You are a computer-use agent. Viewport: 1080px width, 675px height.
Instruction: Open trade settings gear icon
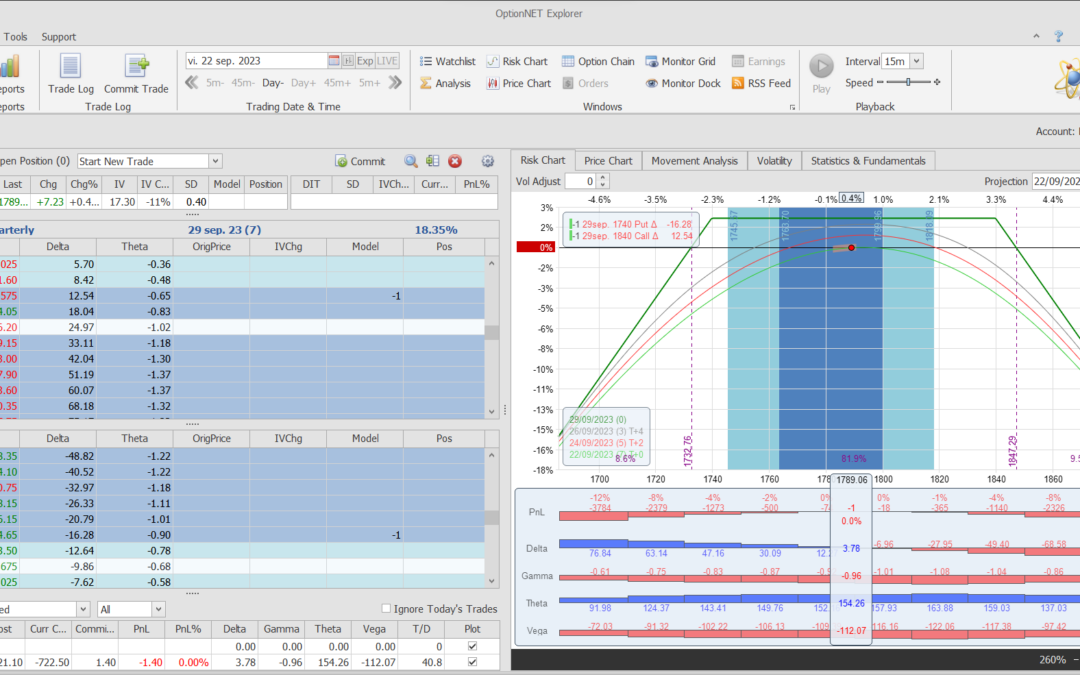(x=488, y=161)
